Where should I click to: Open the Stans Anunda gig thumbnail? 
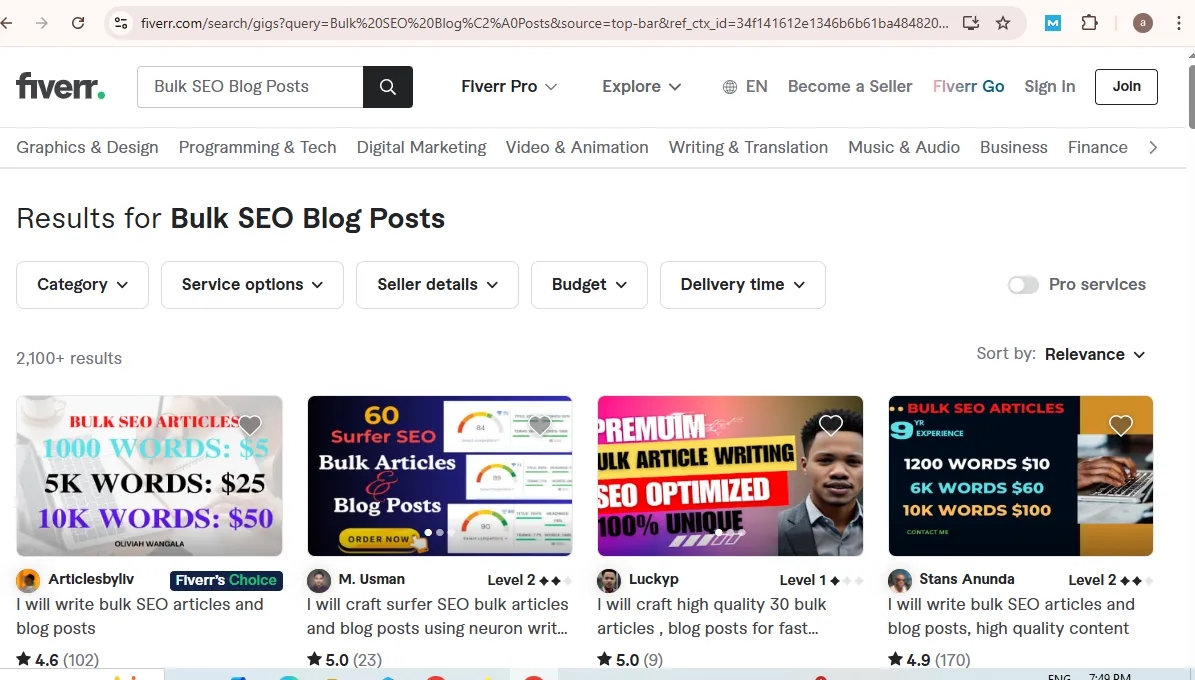tap(1020, 476)
